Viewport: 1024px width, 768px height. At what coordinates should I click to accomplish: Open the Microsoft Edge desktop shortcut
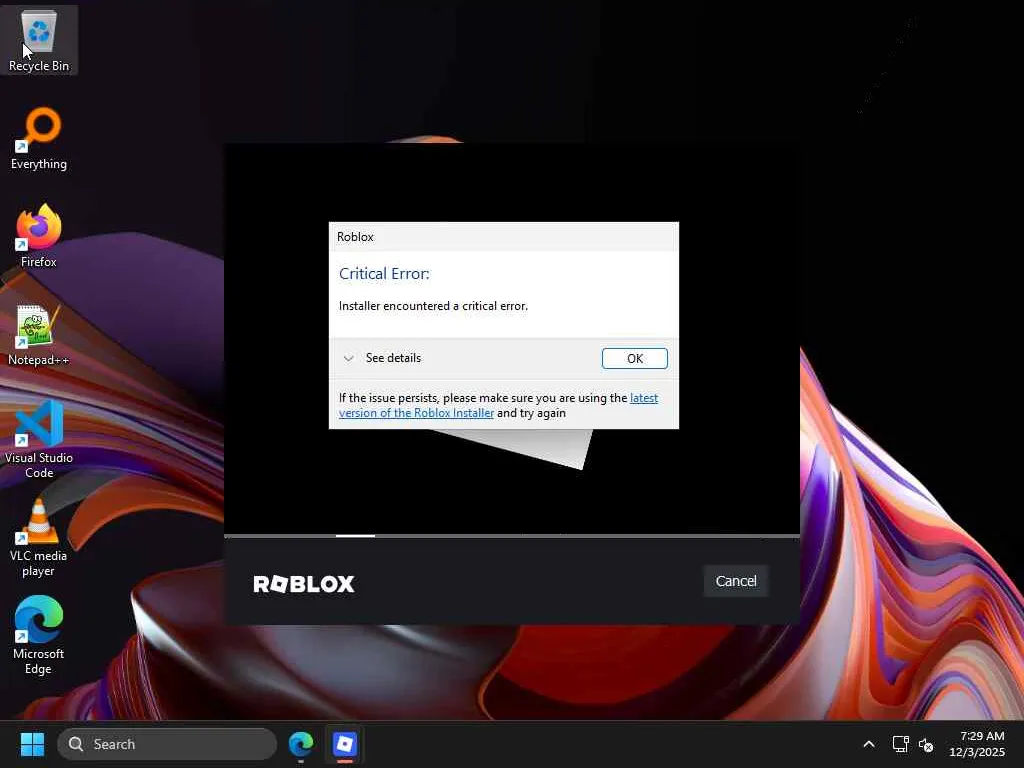[39, 635]
